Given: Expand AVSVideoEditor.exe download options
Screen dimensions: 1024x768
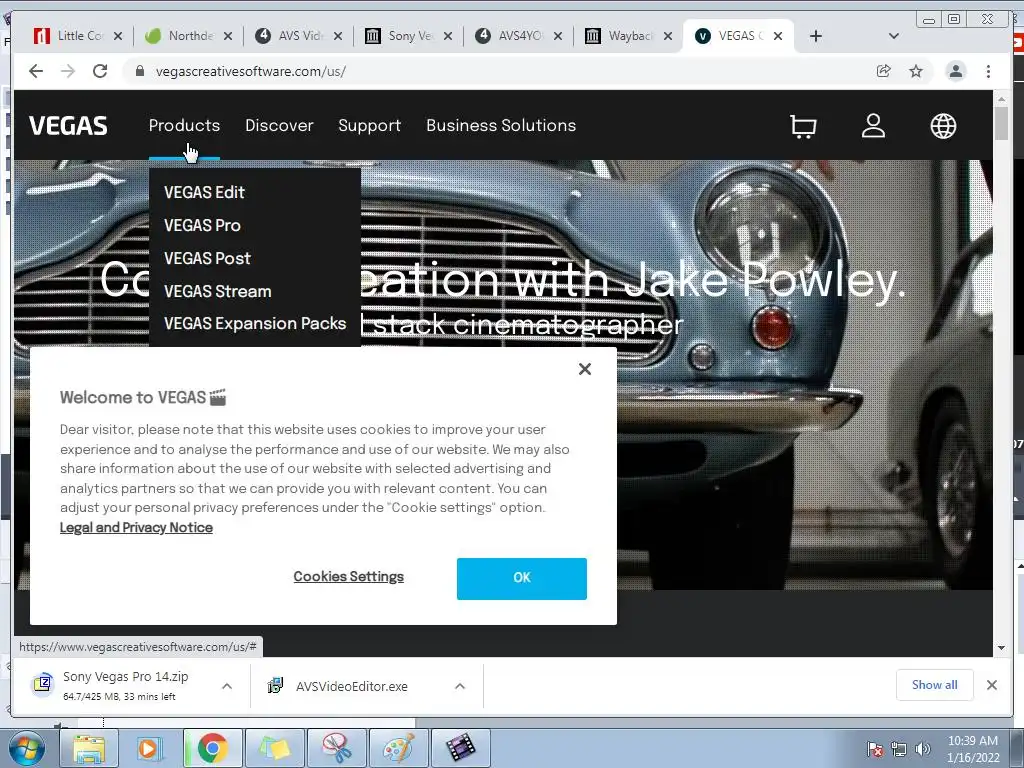Looking at the screenshot, I should [x=460, y=686].
